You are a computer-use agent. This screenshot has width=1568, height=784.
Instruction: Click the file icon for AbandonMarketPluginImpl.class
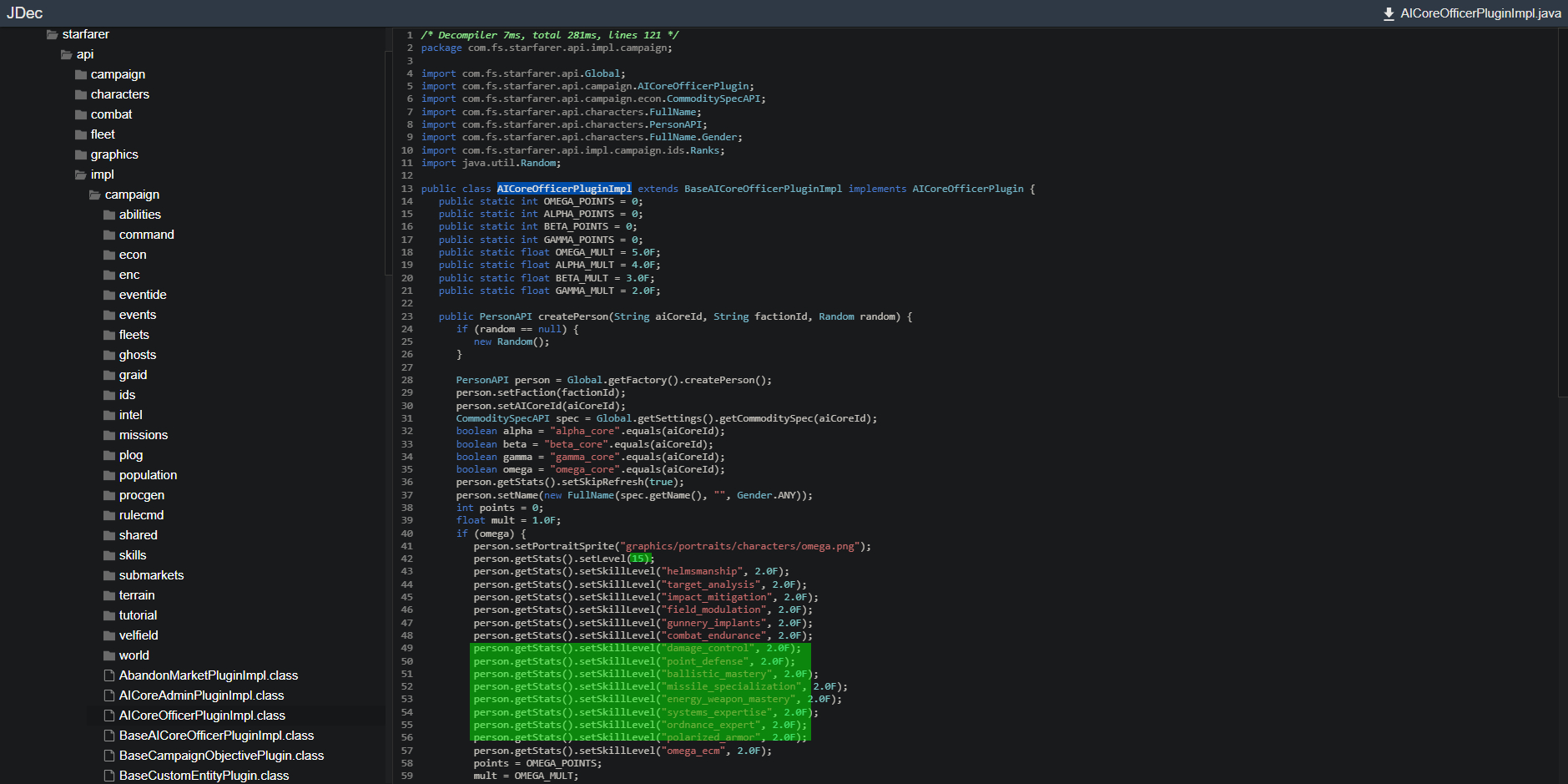[108, 675]
